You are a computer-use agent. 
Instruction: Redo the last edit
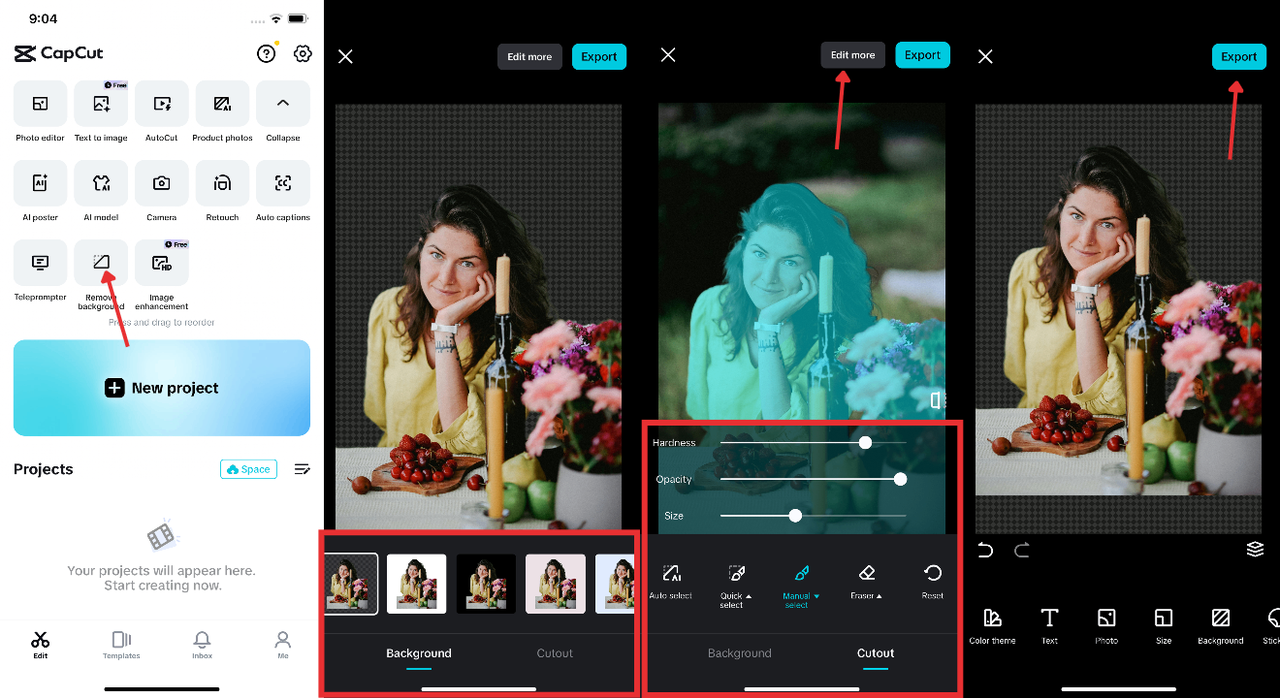tap(1021, 550)
